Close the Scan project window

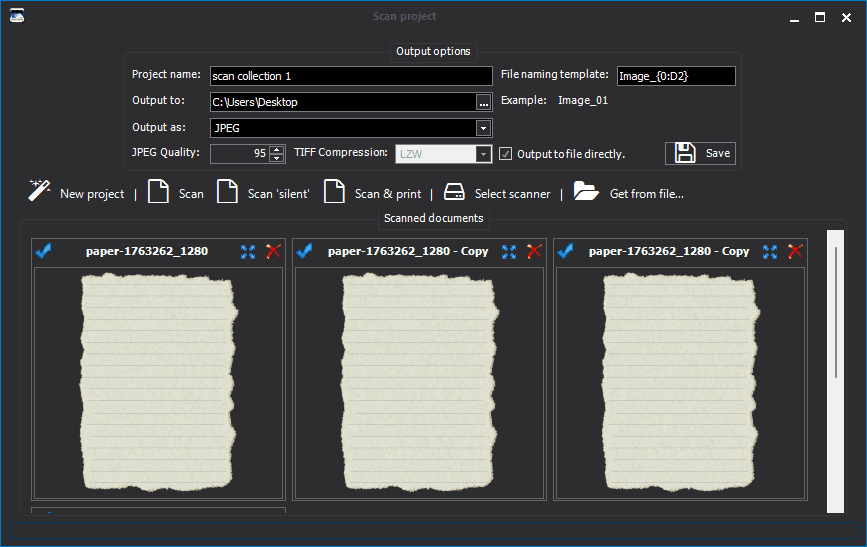(846, 17)
